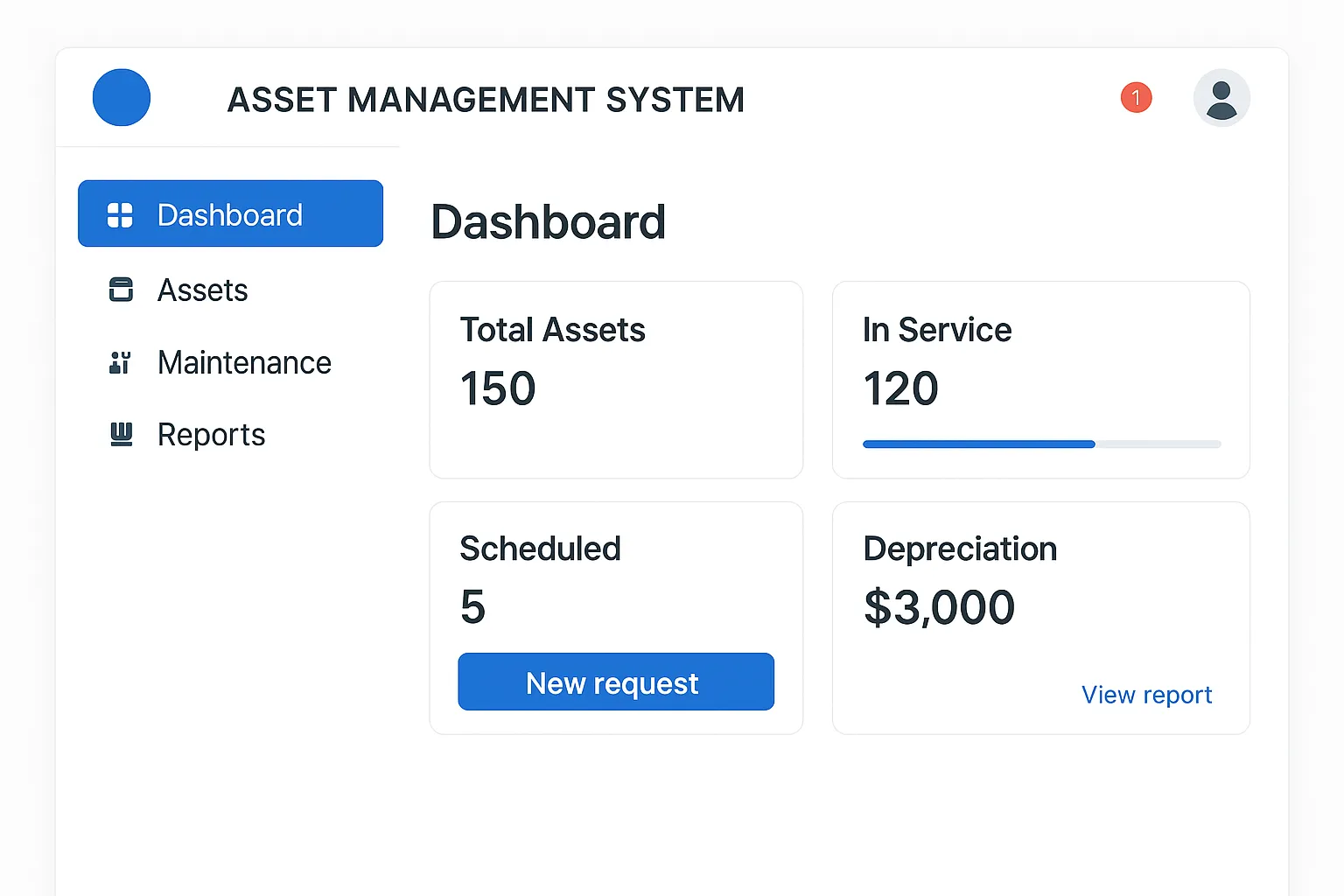
Task: Open the user profile avatar
Action: tap(1221, 98)
